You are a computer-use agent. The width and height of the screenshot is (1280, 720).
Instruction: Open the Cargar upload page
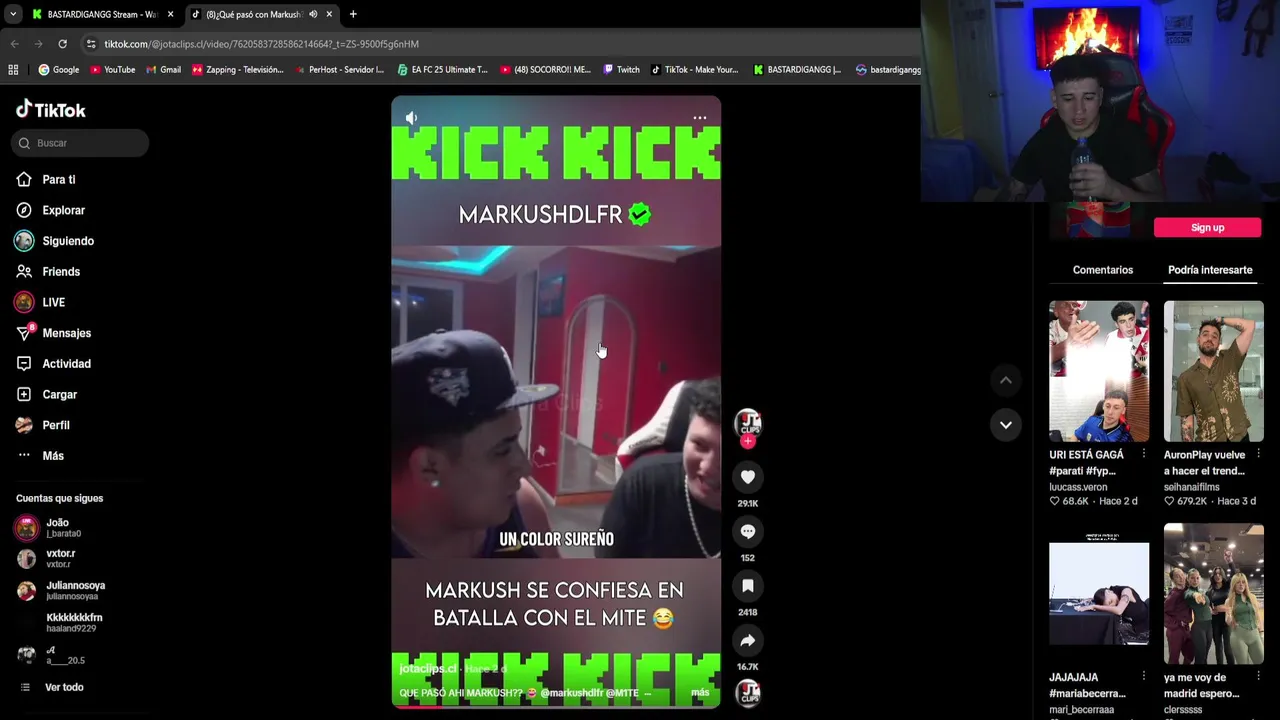47,394
